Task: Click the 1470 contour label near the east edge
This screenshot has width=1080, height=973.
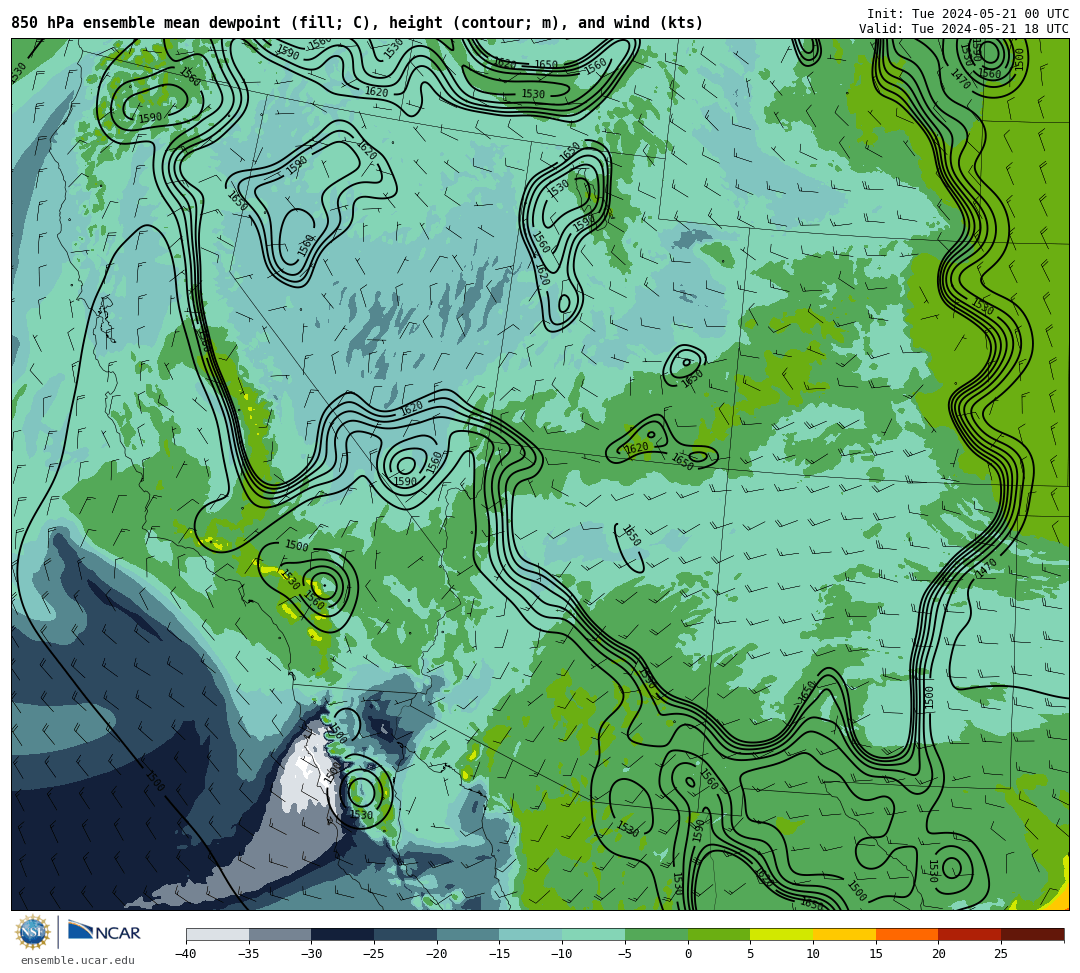Action: [986, 567]
